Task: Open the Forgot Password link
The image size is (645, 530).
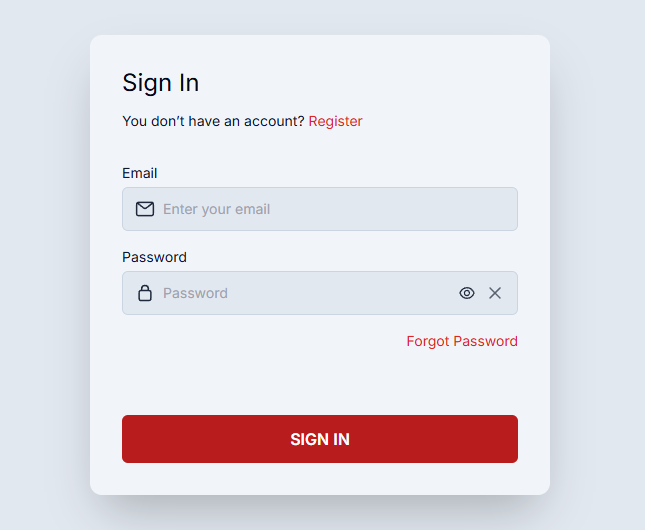Action: point(462,341)
